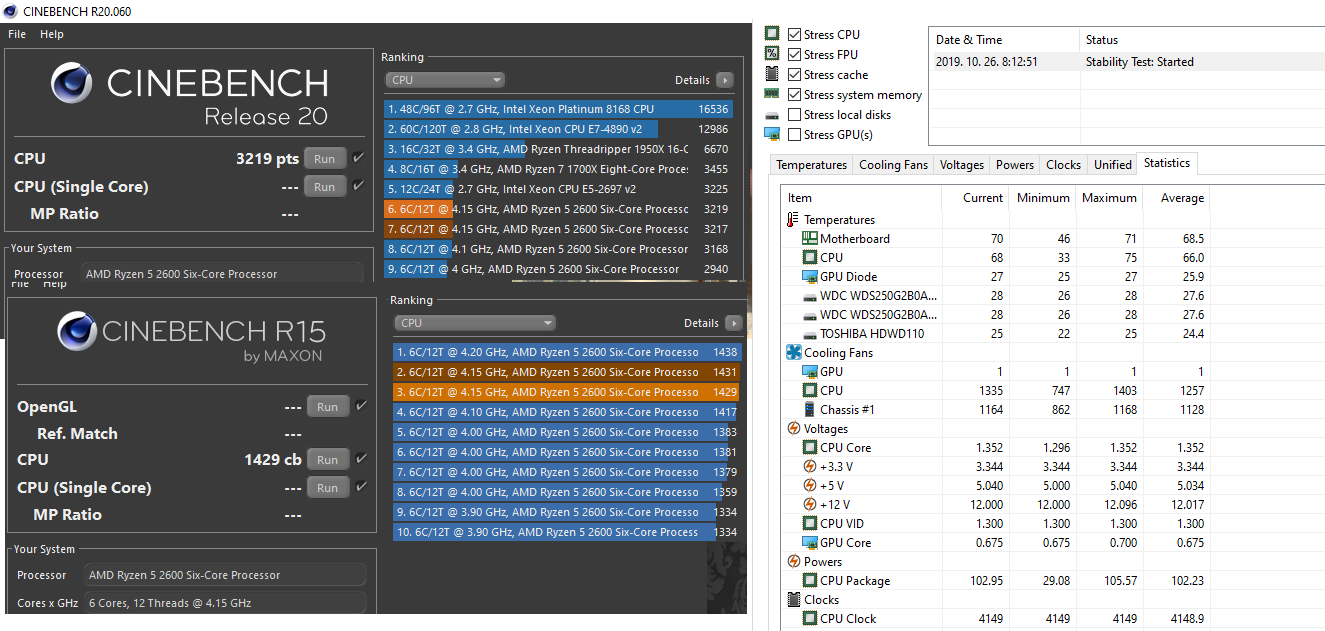Screen dimensions: 1325x631
Task: Click the GPU Core monitor icon
Action: 810,542
